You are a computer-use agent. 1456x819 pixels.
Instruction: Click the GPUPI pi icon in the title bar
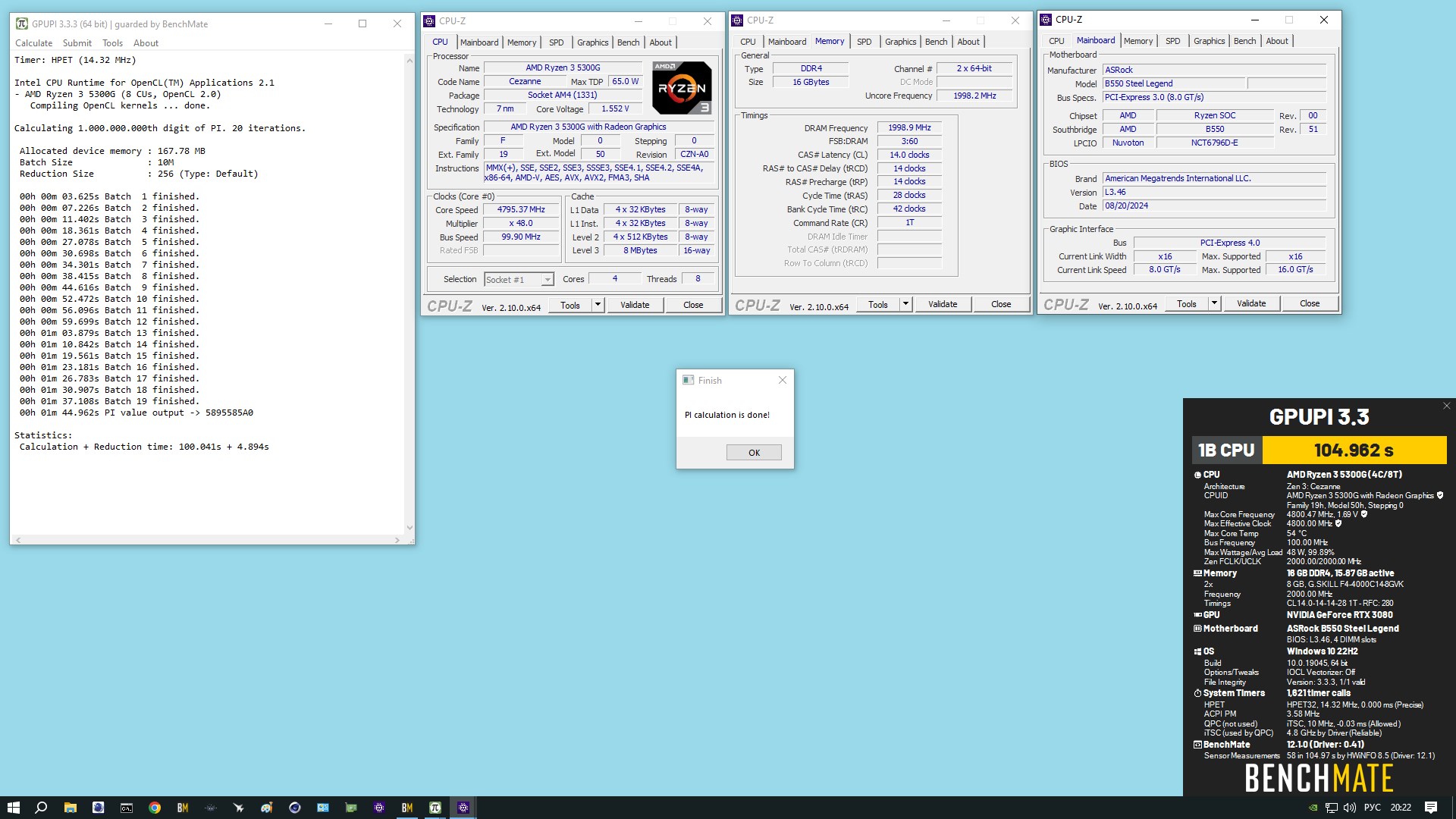coord(22,24)
